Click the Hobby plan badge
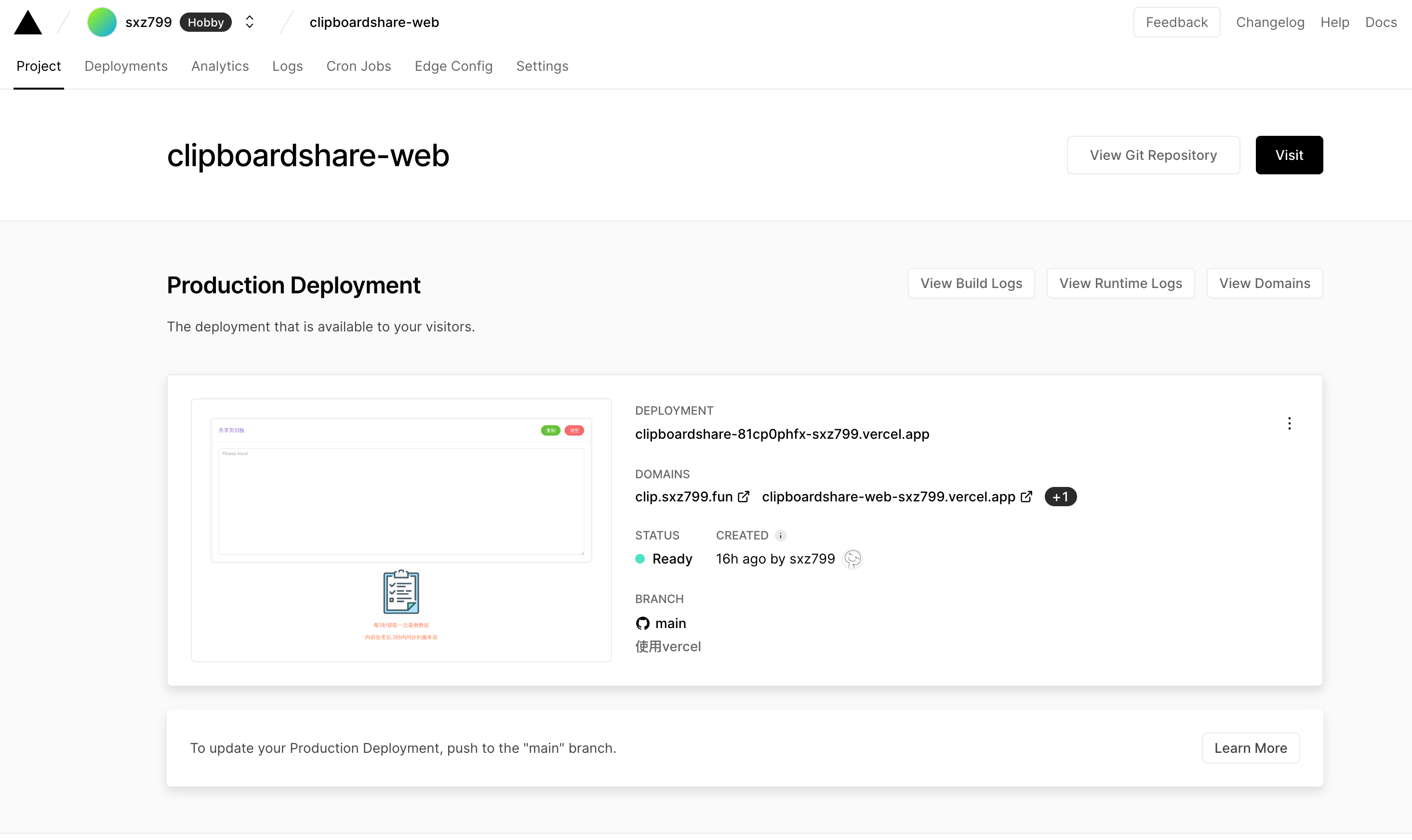1412x840 pixels. (205, 22)
